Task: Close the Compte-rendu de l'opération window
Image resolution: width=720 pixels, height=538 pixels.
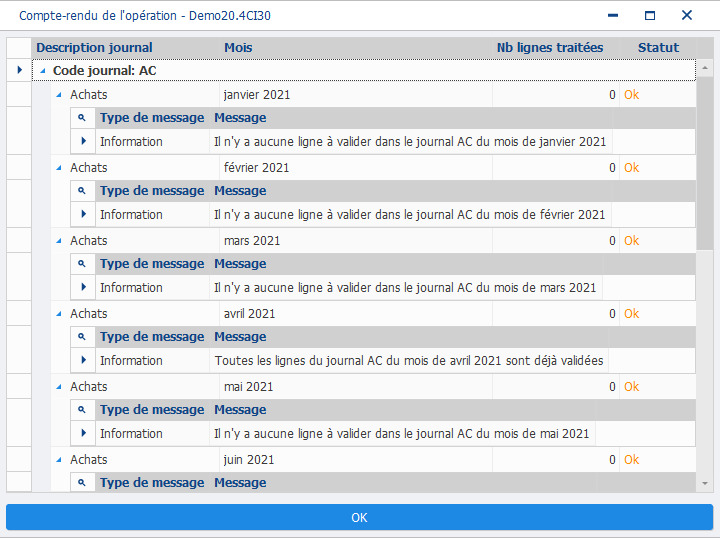Action: (686, 16)
